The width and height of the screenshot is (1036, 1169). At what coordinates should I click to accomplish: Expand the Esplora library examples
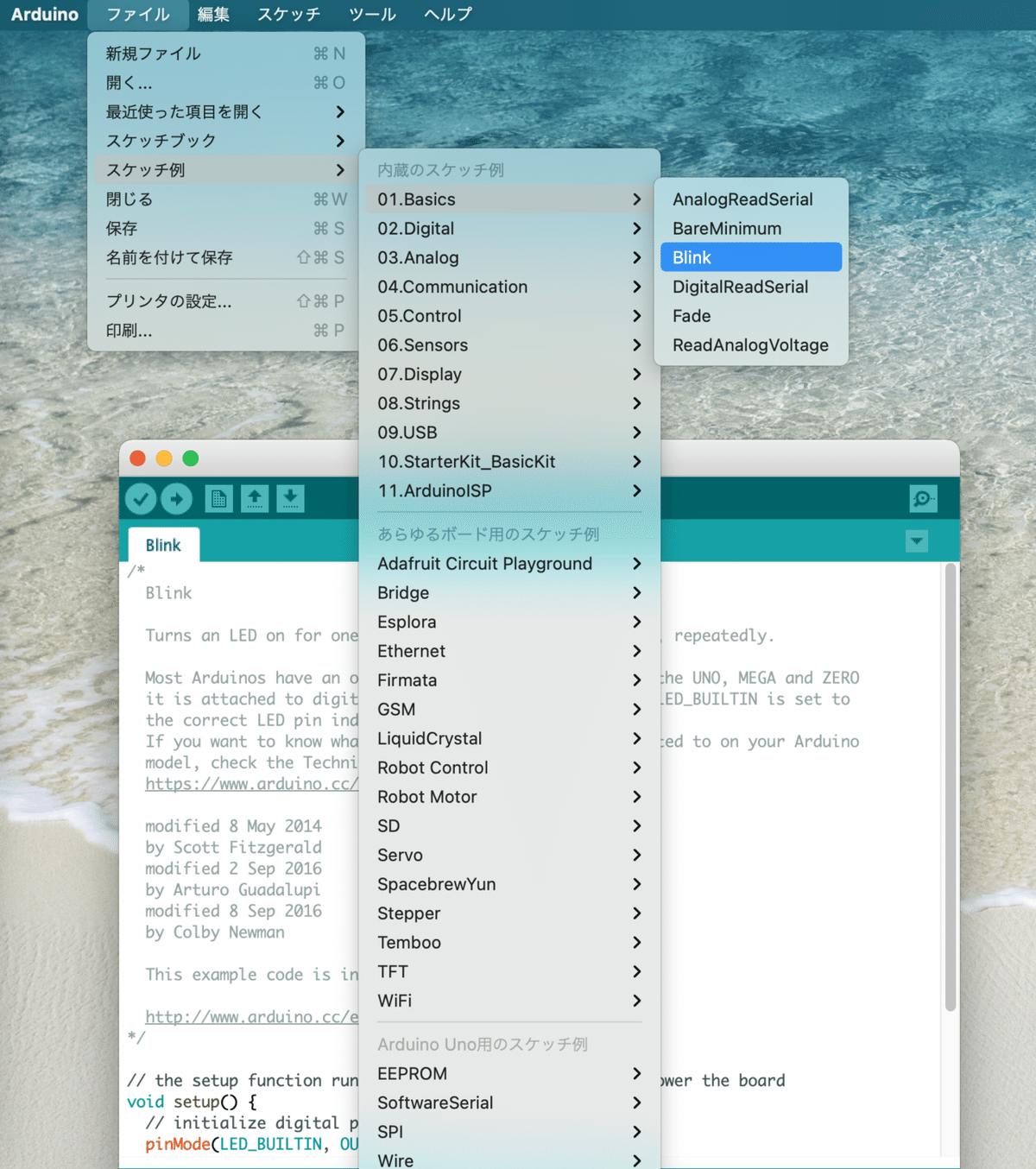pyautogui.click(x=509, y=622)
